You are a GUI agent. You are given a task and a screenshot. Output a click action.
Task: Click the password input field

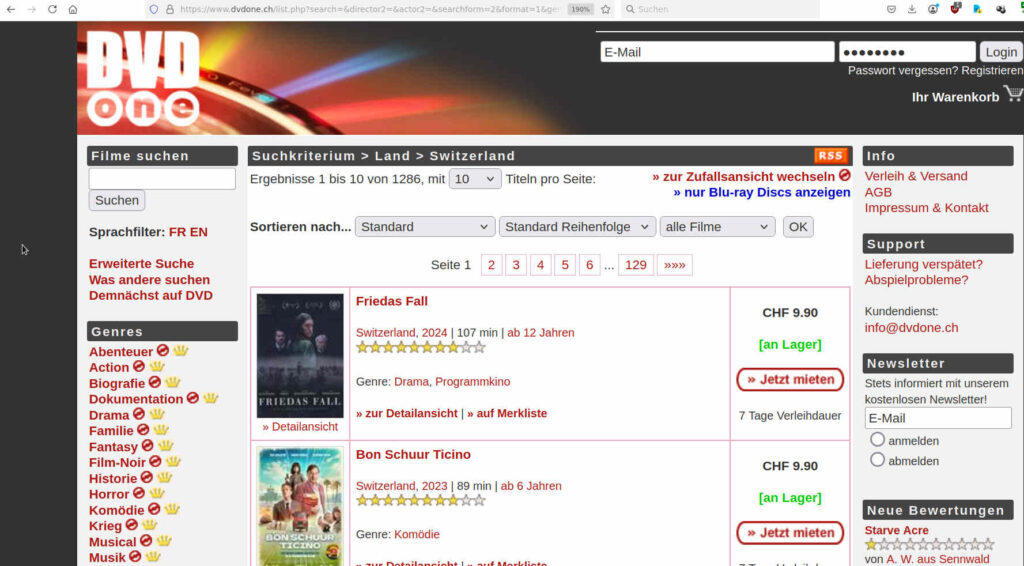click(907, 52)
